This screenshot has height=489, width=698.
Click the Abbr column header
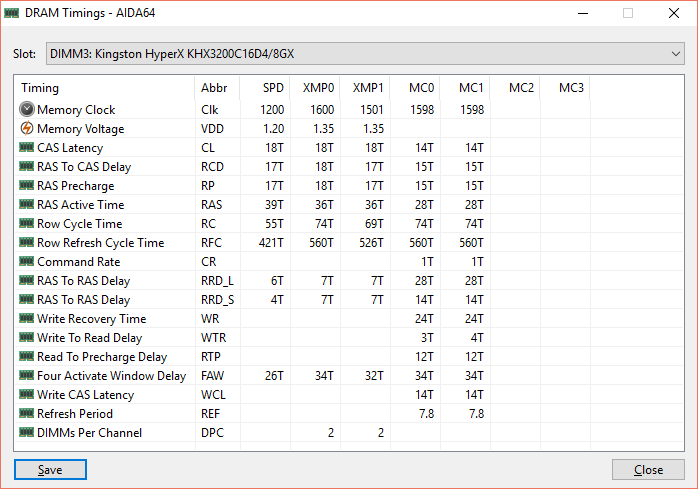[214, 88]
